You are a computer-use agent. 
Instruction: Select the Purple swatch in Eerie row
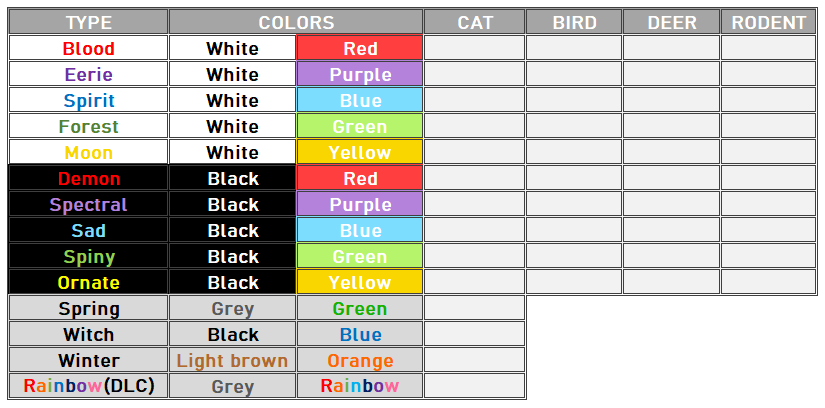point(360,74)
